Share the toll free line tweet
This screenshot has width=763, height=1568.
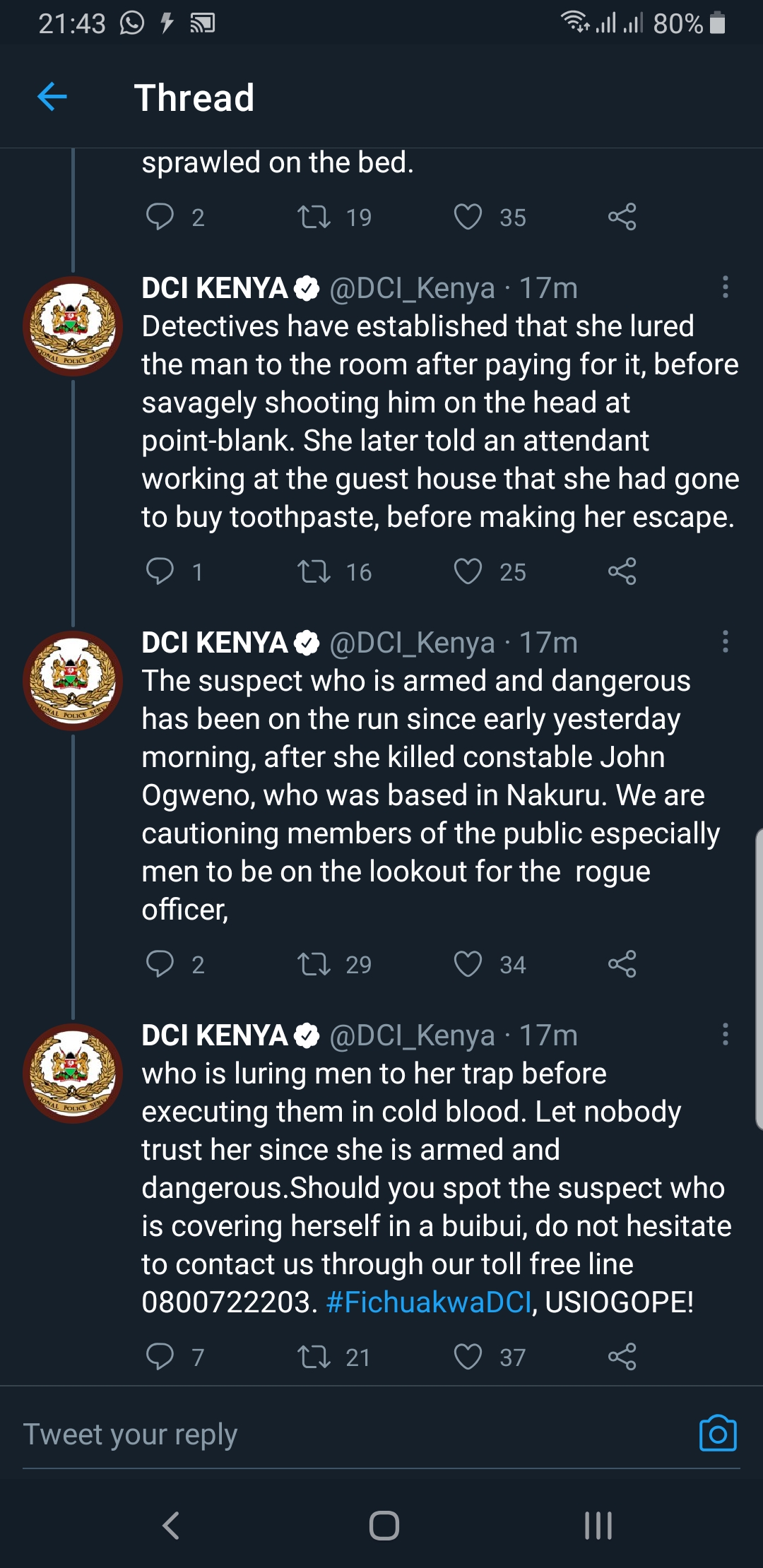tap(622, 1356)
